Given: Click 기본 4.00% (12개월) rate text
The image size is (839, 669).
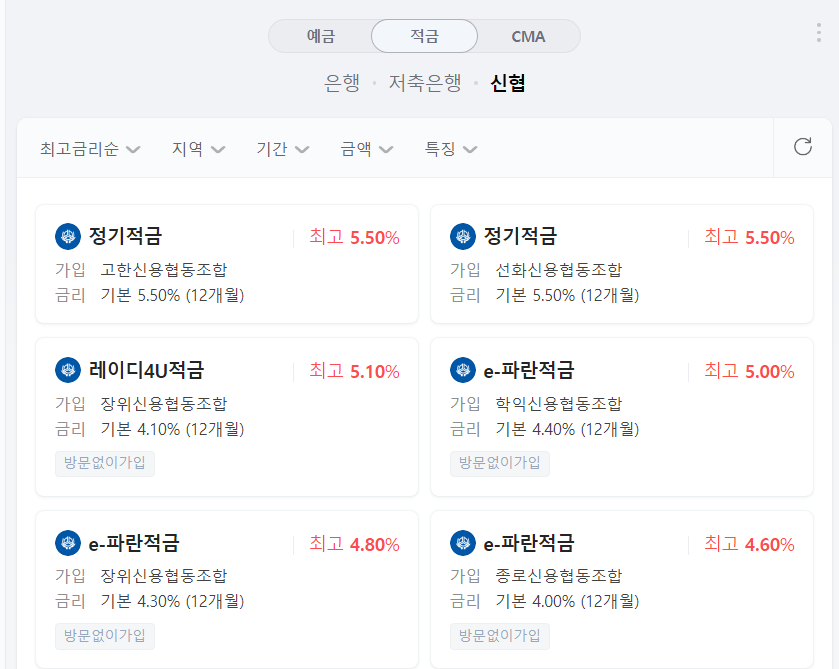Looking at the screenshot, I should (x=567, y=602).
